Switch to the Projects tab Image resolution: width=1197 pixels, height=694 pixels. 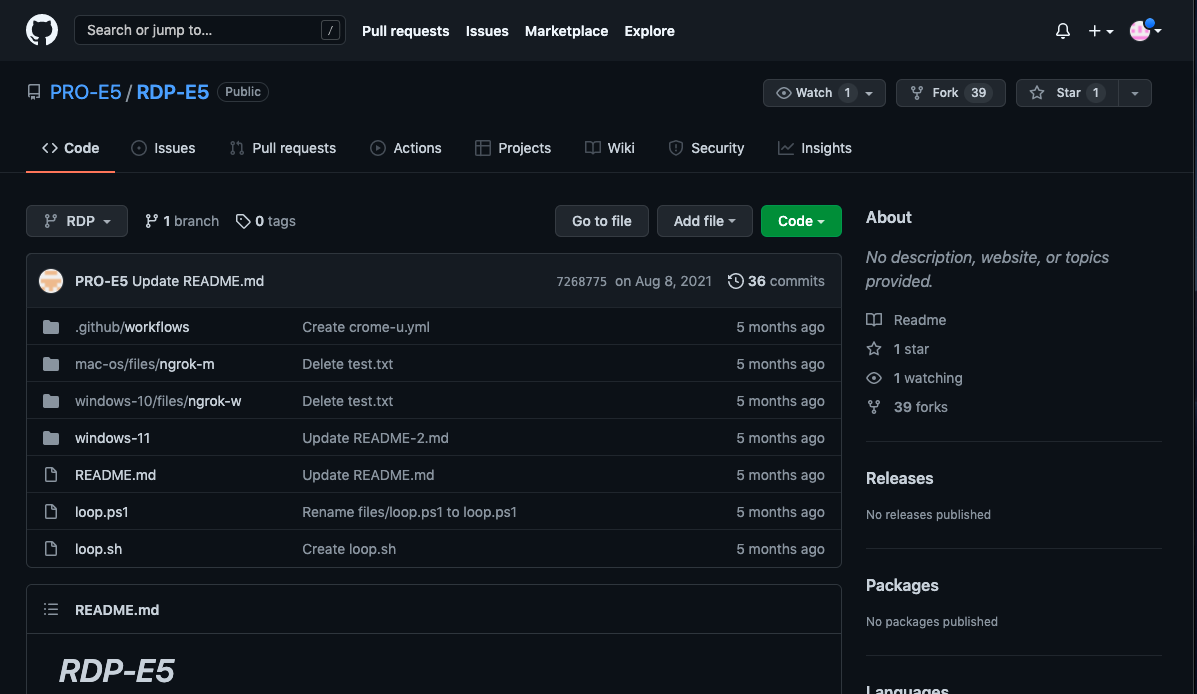[513, 148]
